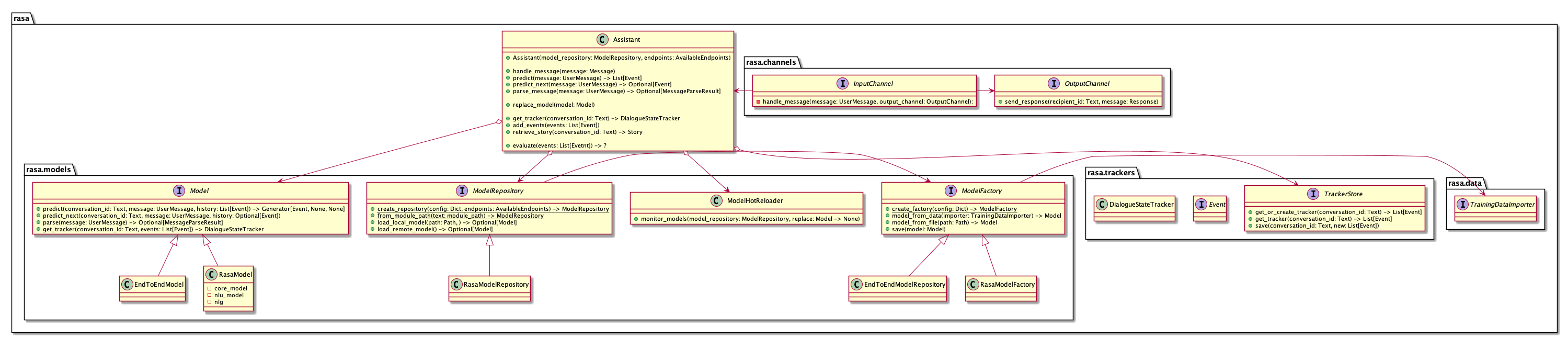Screen dimensions: 1568x338
Task: Click the interface icon beside InputChannel
Action: click(842, 83)
